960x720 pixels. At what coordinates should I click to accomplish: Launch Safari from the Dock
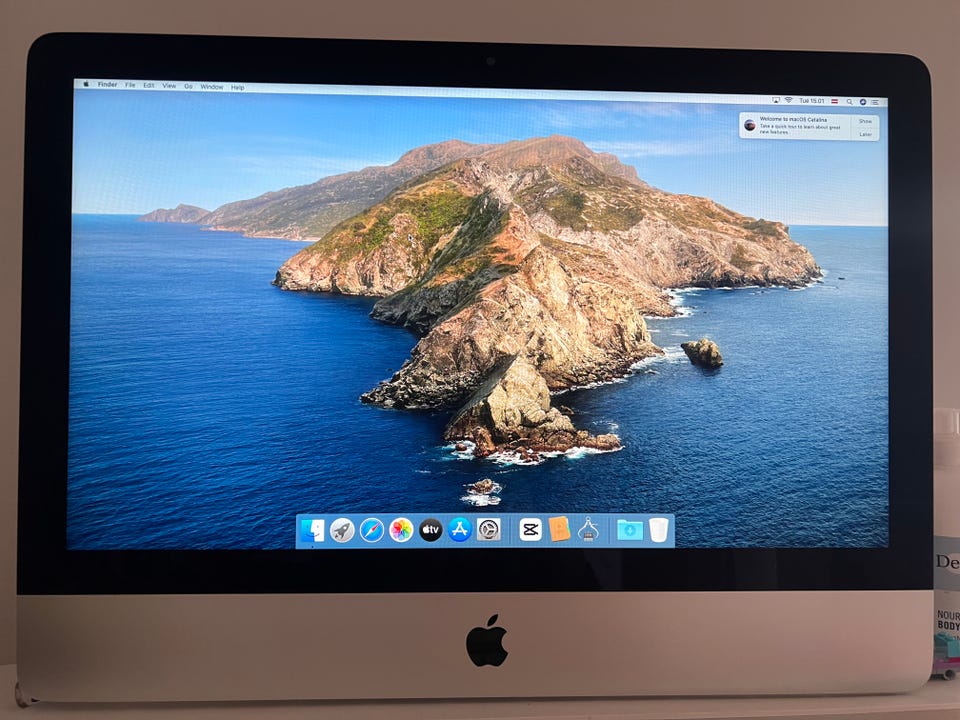click(372, 530)
